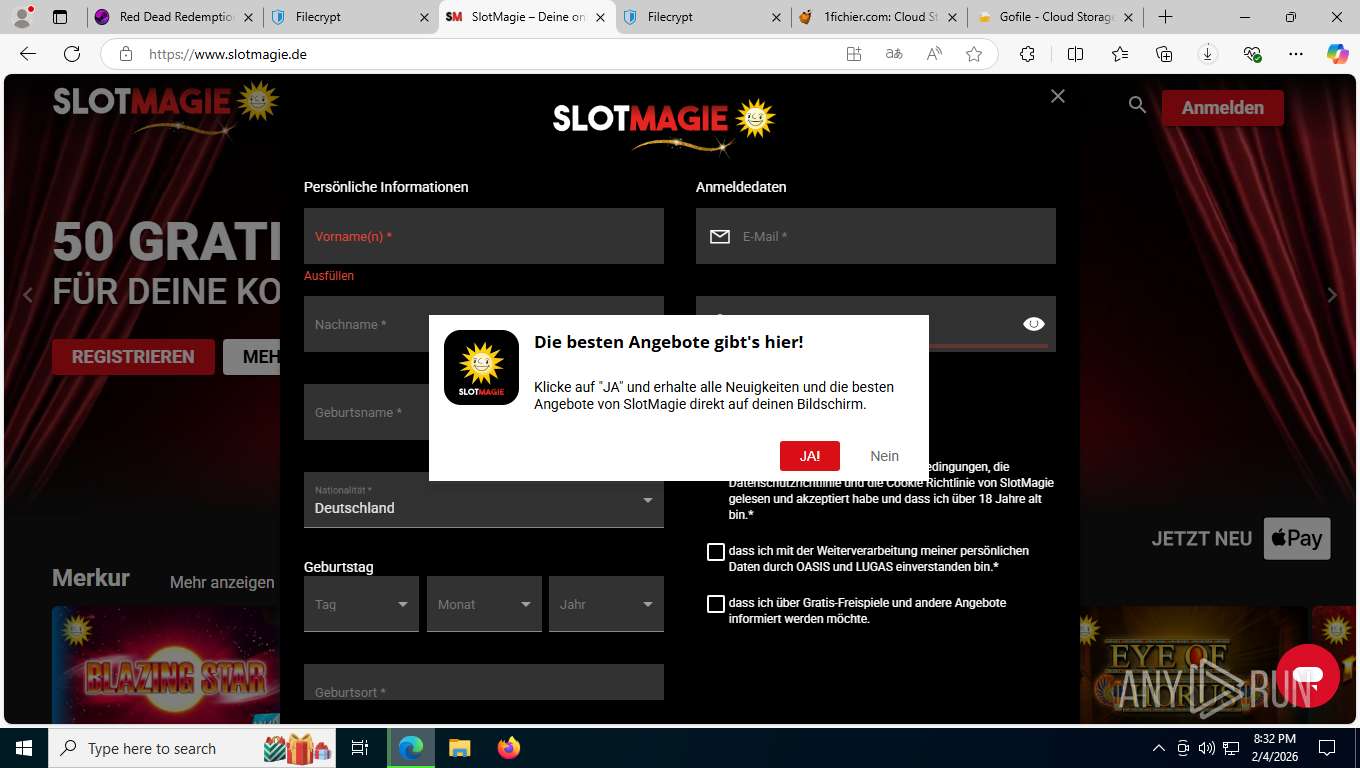Open the Downloads icon

(1207, 54)
